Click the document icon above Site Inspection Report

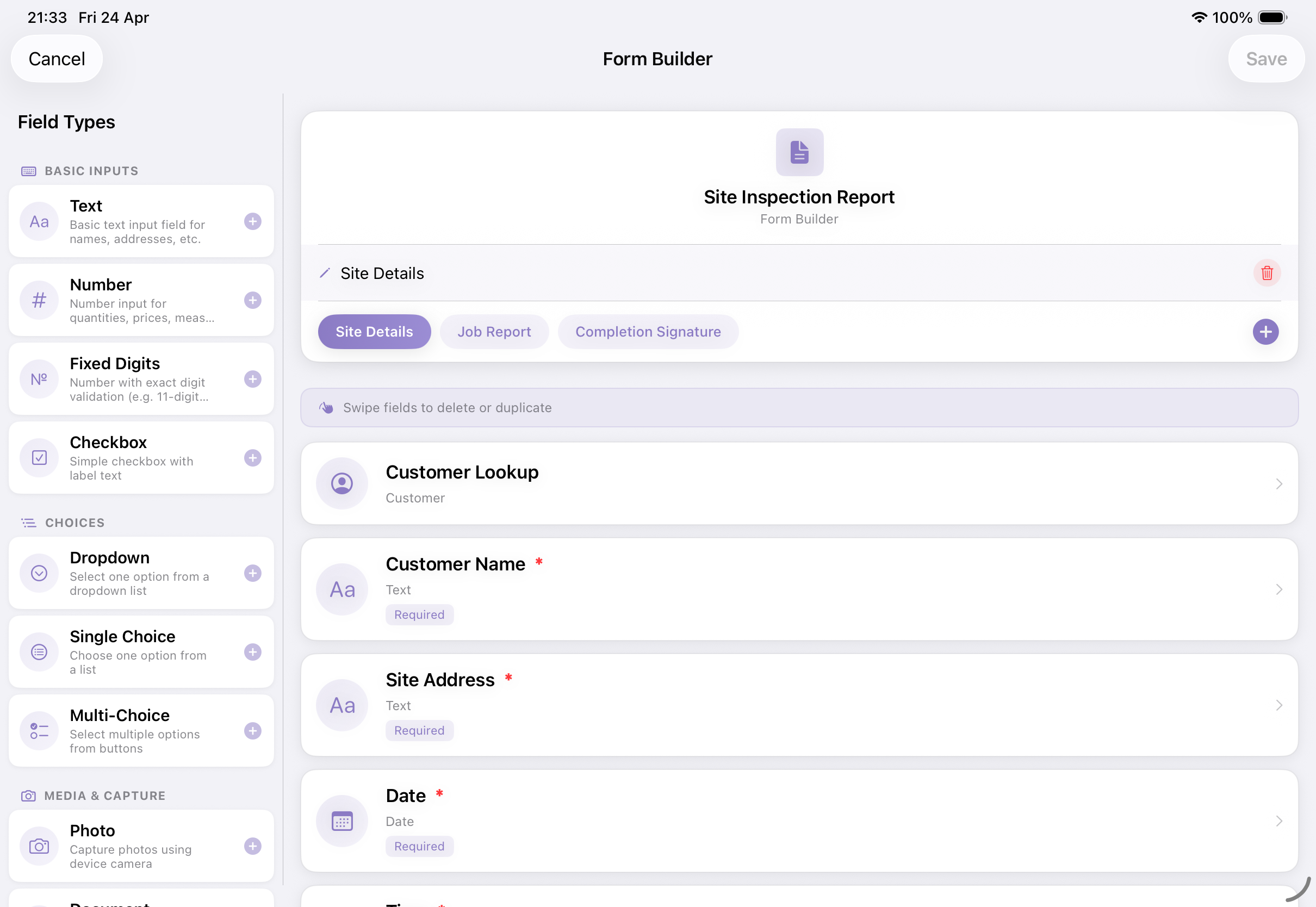(799, 152)
